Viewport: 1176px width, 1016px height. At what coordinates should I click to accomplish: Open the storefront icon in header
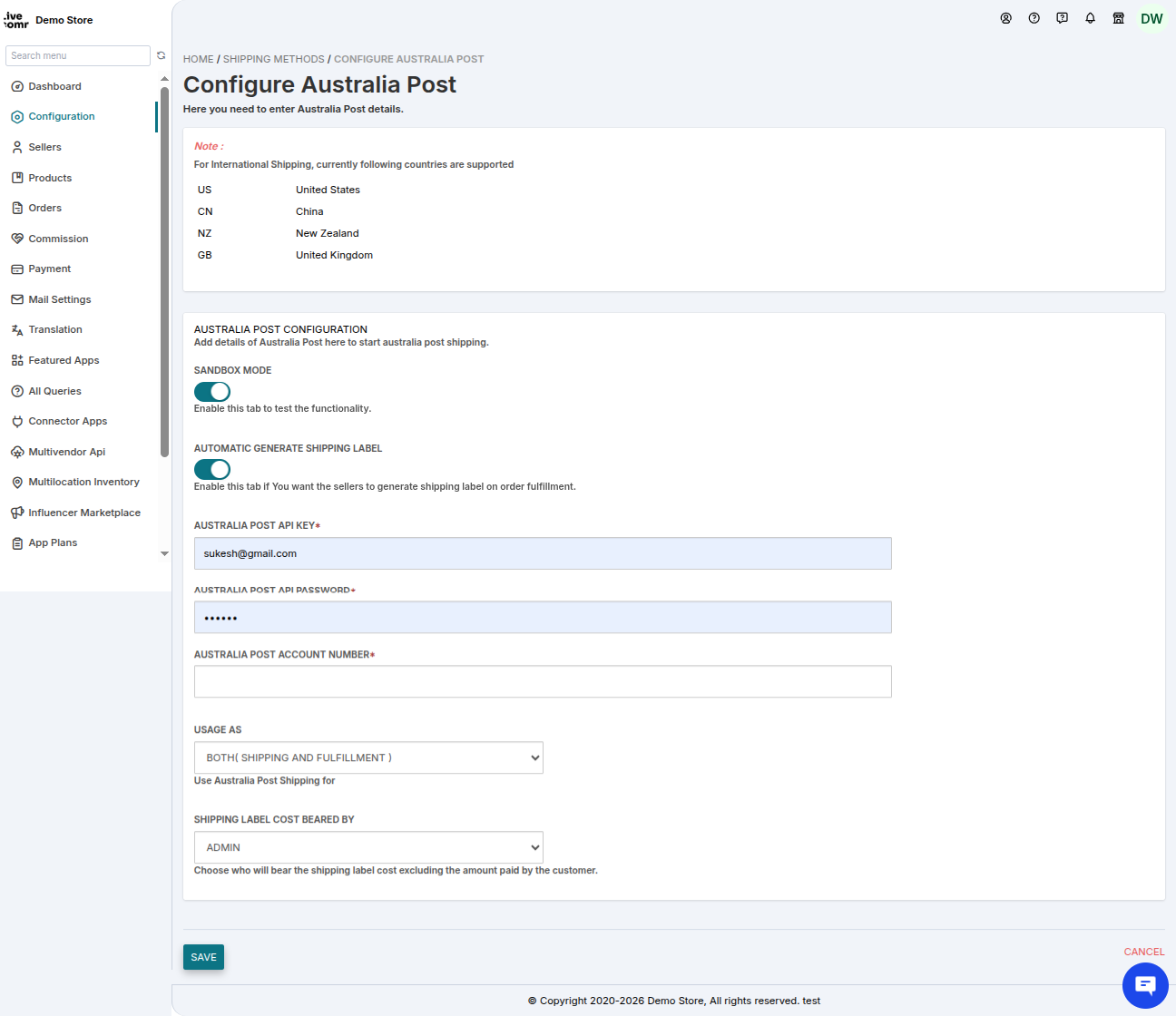click(1118, 18)
